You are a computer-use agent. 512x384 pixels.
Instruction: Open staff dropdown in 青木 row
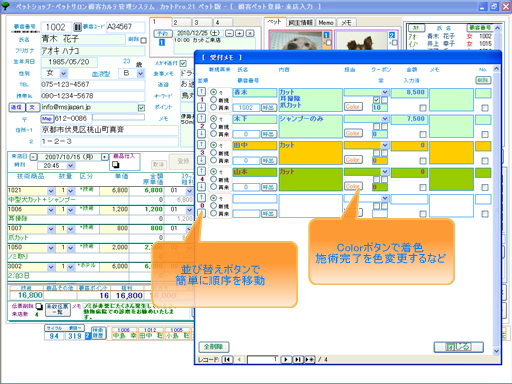pyautogui.click(x=385, y=92)
